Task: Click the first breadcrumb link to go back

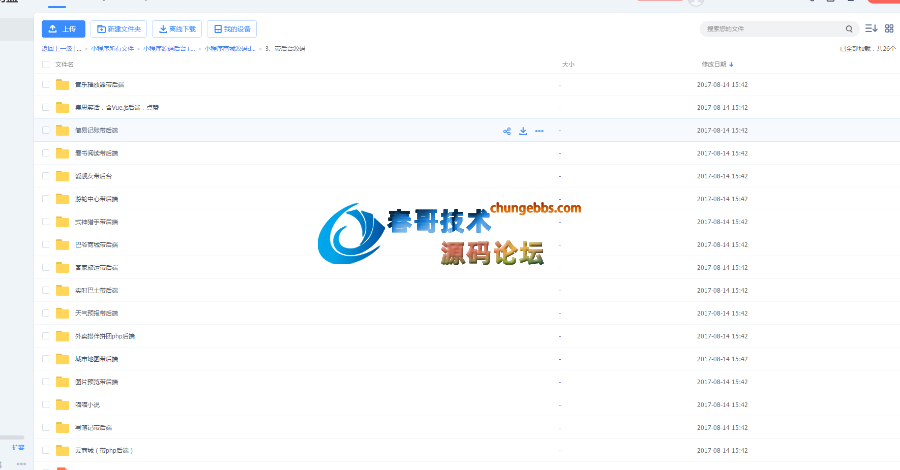Action: (x=60, y=47)
